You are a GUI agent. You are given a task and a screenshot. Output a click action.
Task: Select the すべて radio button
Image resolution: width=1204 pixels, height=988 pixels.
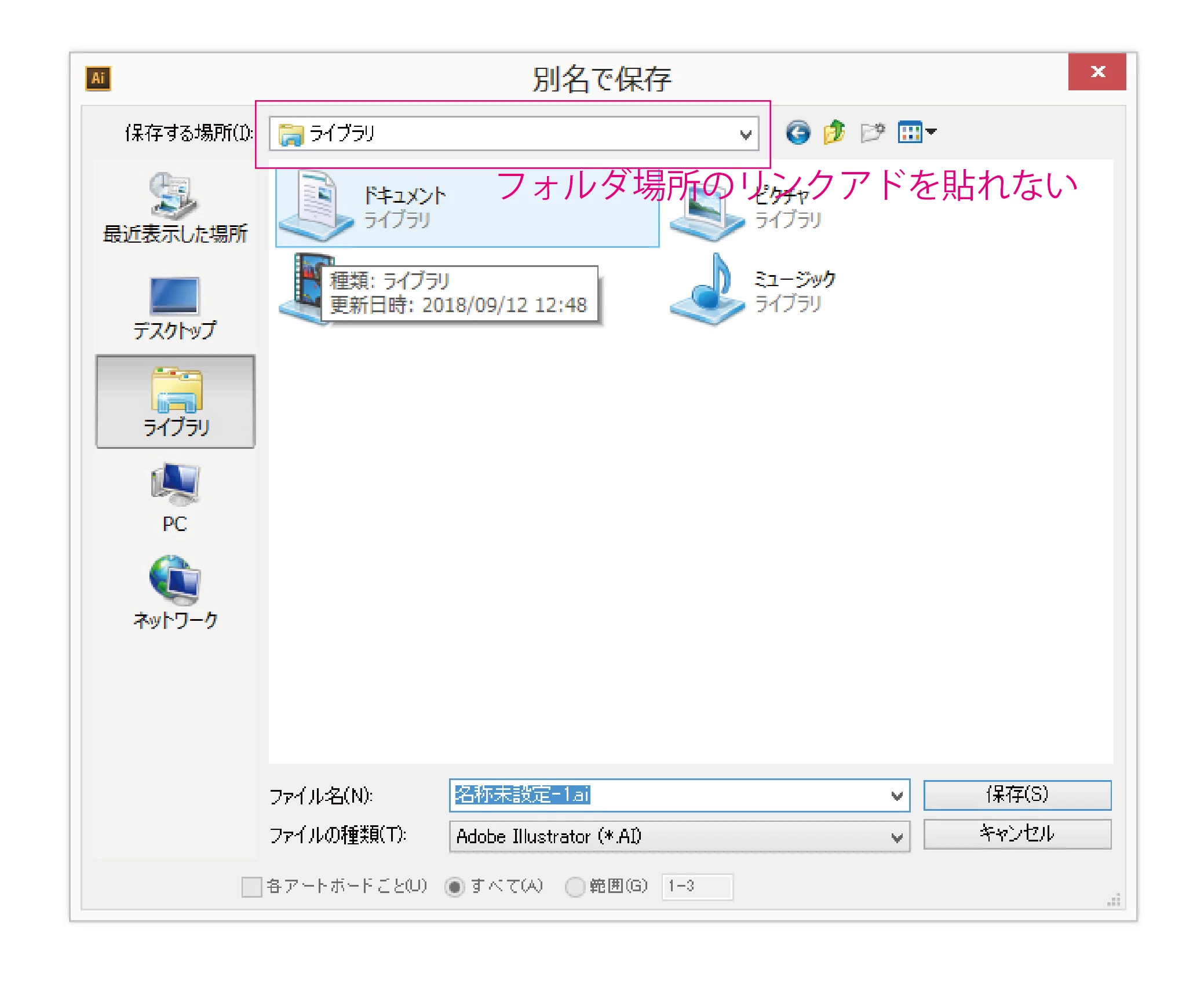click(x=455, y=887)
